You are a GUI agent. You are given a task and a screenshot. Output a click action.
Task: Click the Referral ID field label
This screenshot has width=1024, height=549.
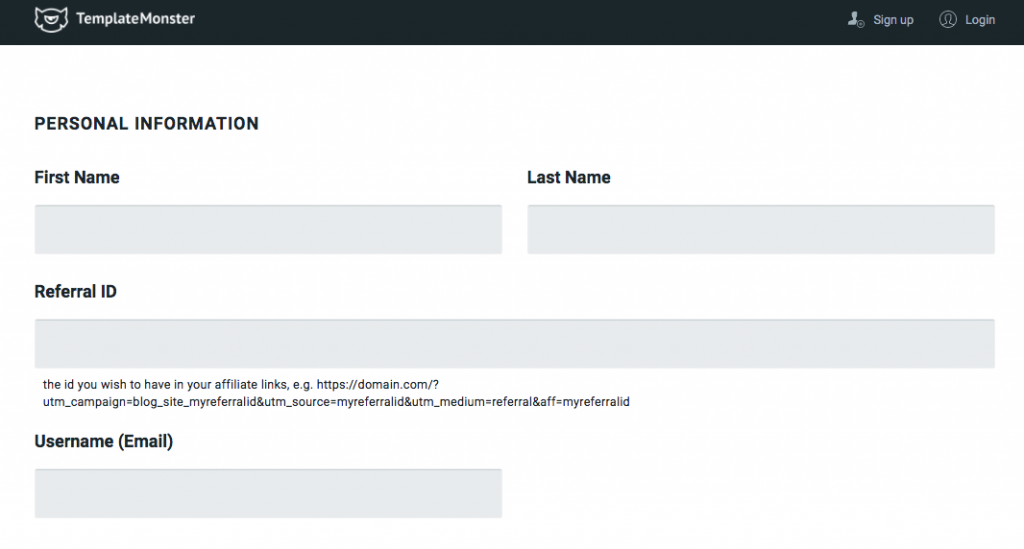[75, 292]
